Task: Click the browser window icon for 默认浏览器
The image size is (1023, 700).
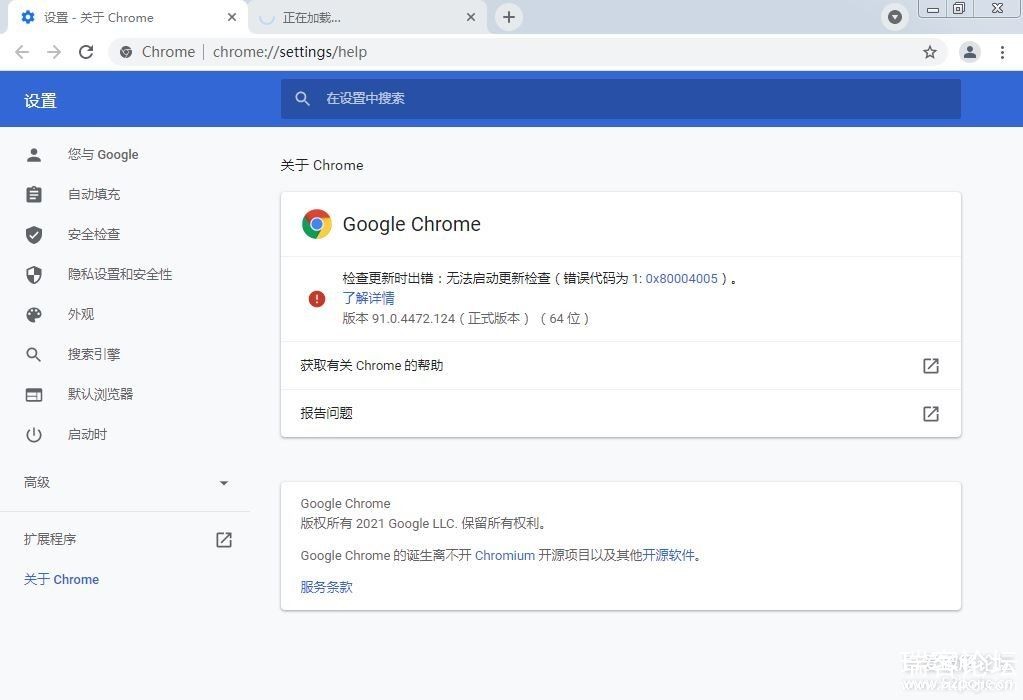Action: 34,395
